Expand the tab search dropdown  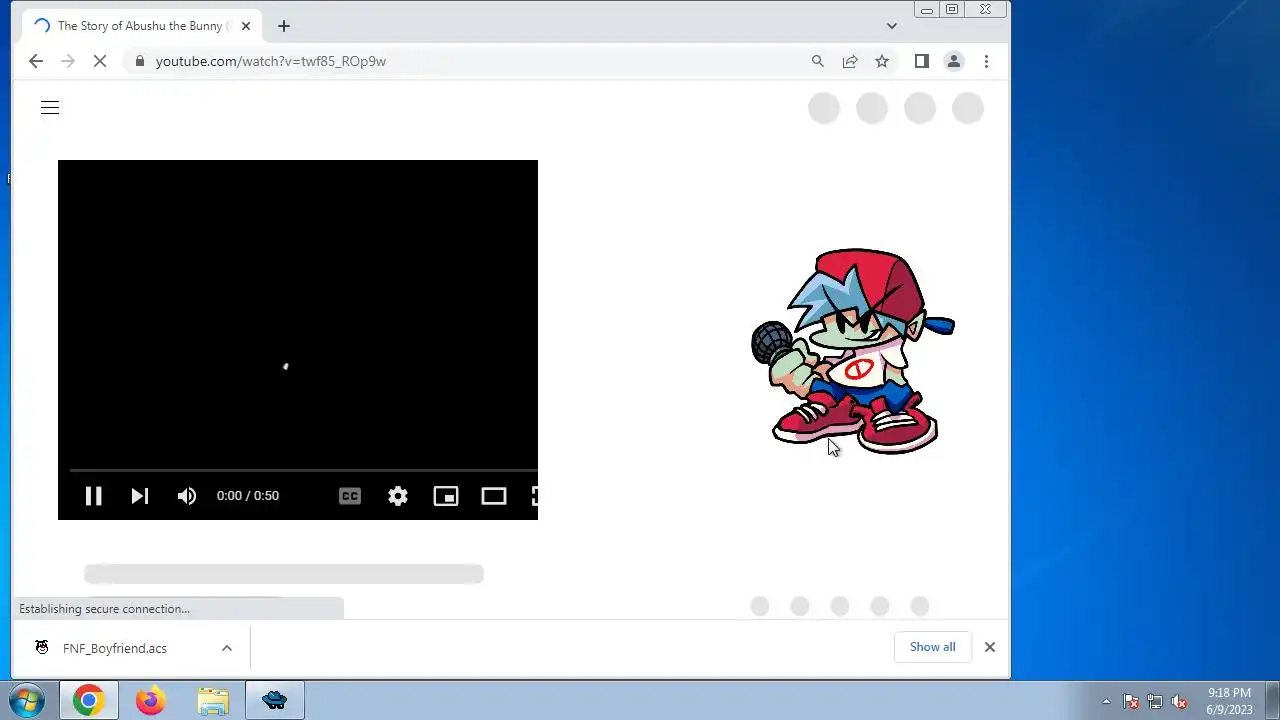[892, 26]
